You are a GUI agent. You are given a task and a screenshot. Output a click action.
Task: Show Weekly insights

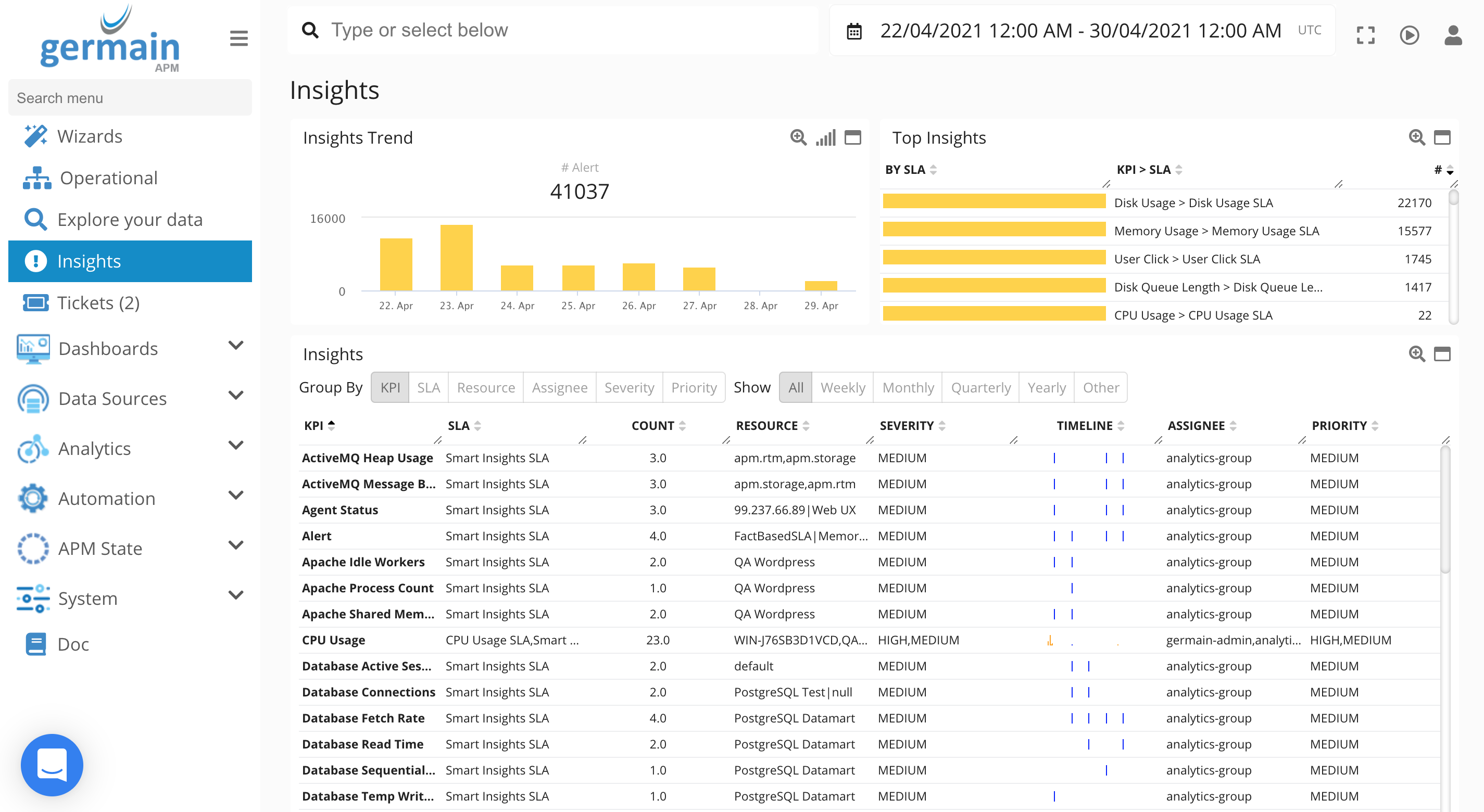pos(842,388)
